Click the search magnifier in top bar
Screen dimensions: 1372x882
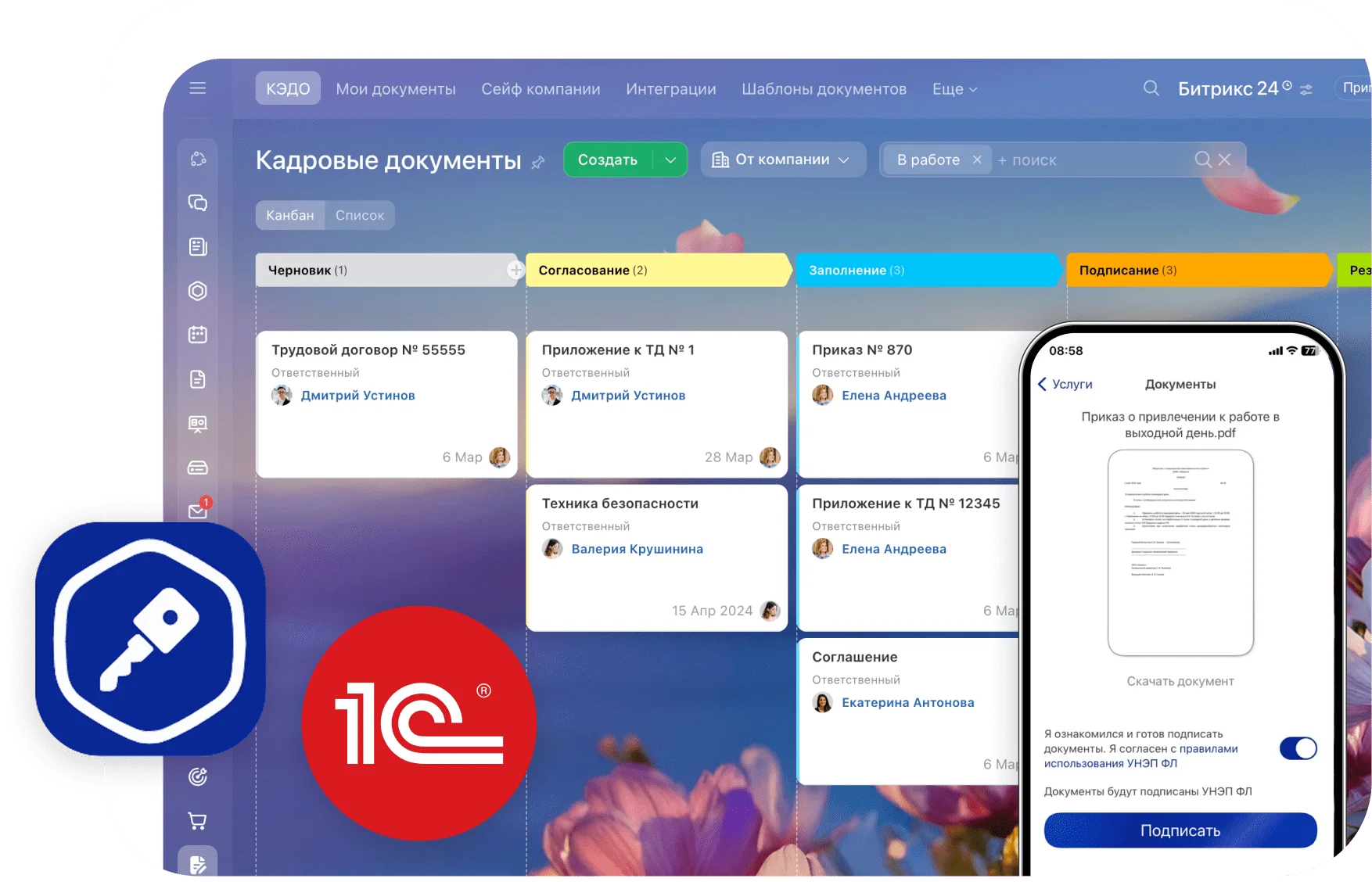[1151, 88]
